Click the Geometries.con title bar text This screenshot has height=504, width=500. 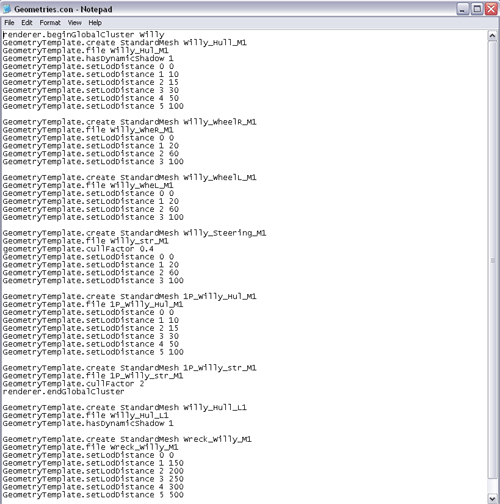(x=63, y=9)
